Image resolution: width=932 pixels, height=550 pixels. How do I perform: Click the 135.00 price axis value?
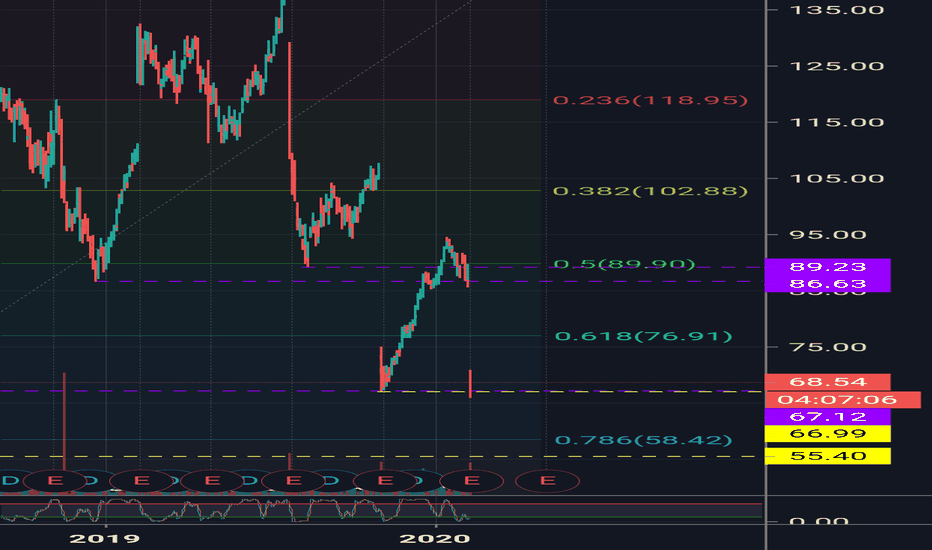click(836, 10)
